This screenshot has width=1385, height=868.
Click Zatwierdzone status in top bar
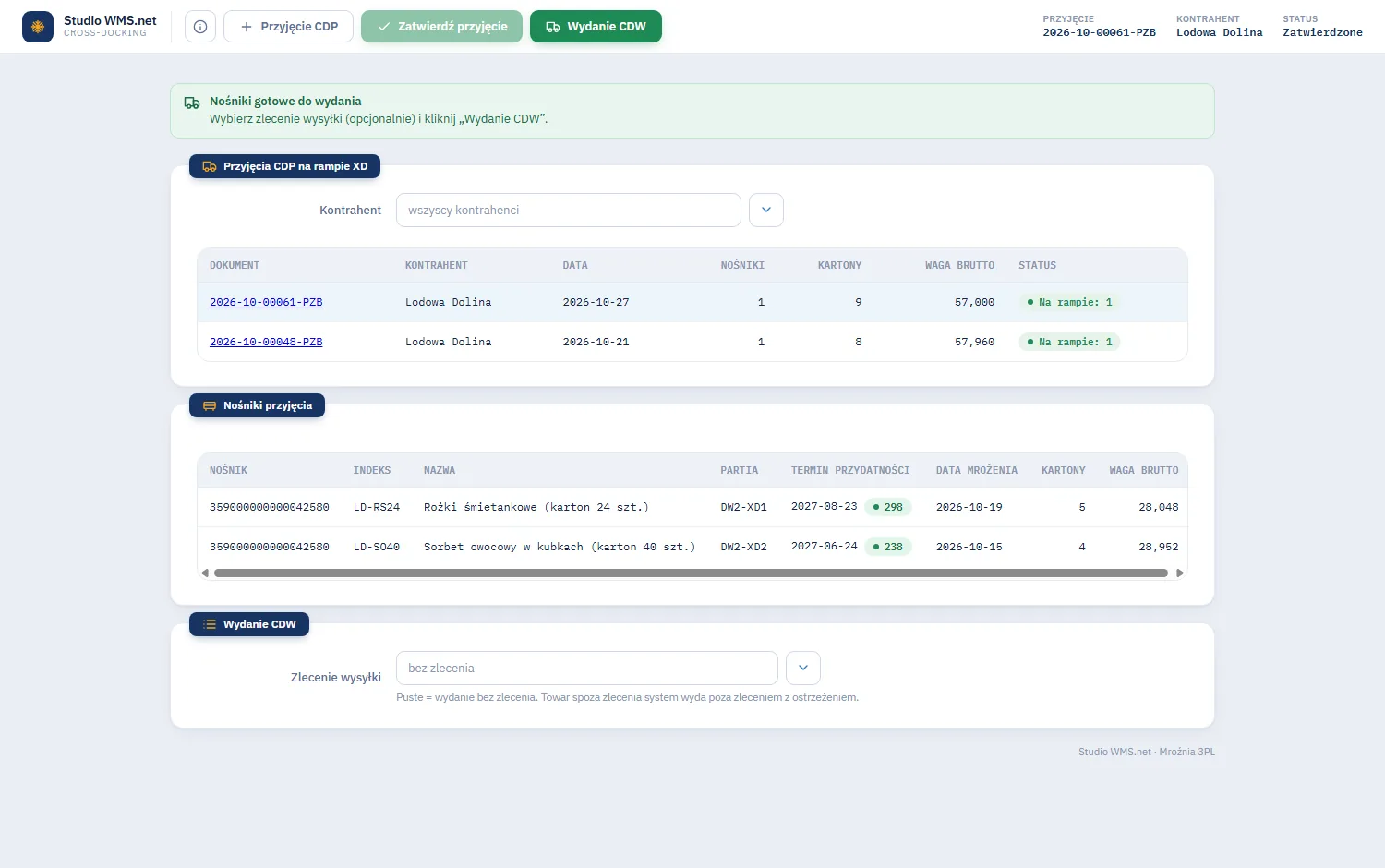tap(1322, 32)
